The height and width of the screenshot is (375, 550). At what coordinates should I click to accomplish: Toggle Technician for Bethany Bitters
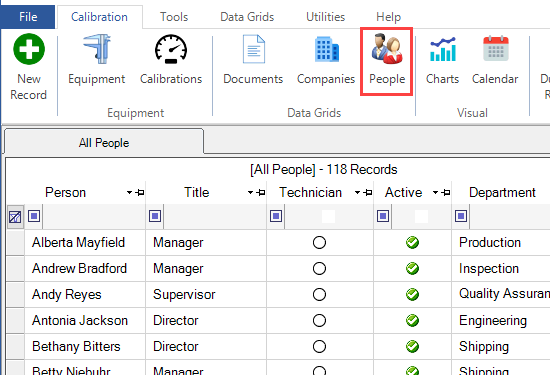click(x=319, y=346)
